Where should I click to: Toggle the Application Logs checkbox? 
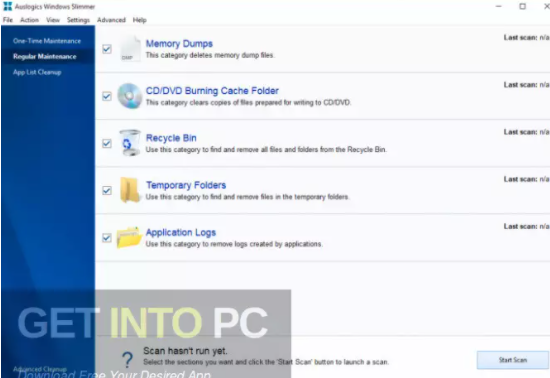(x=107, y=238)
